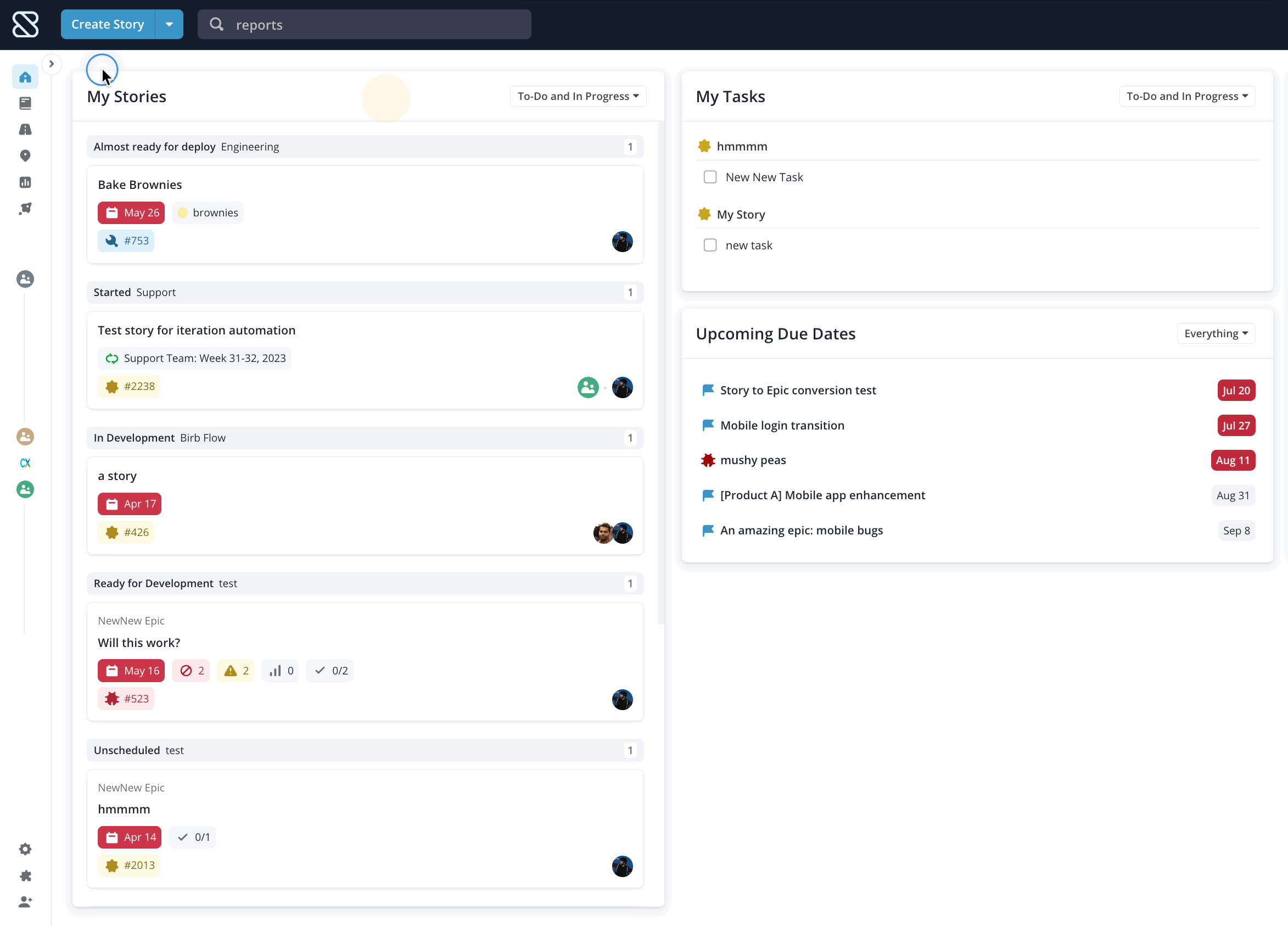Click the warning triangle badge showing 2

pyautogui.click(x=236, y=671)
